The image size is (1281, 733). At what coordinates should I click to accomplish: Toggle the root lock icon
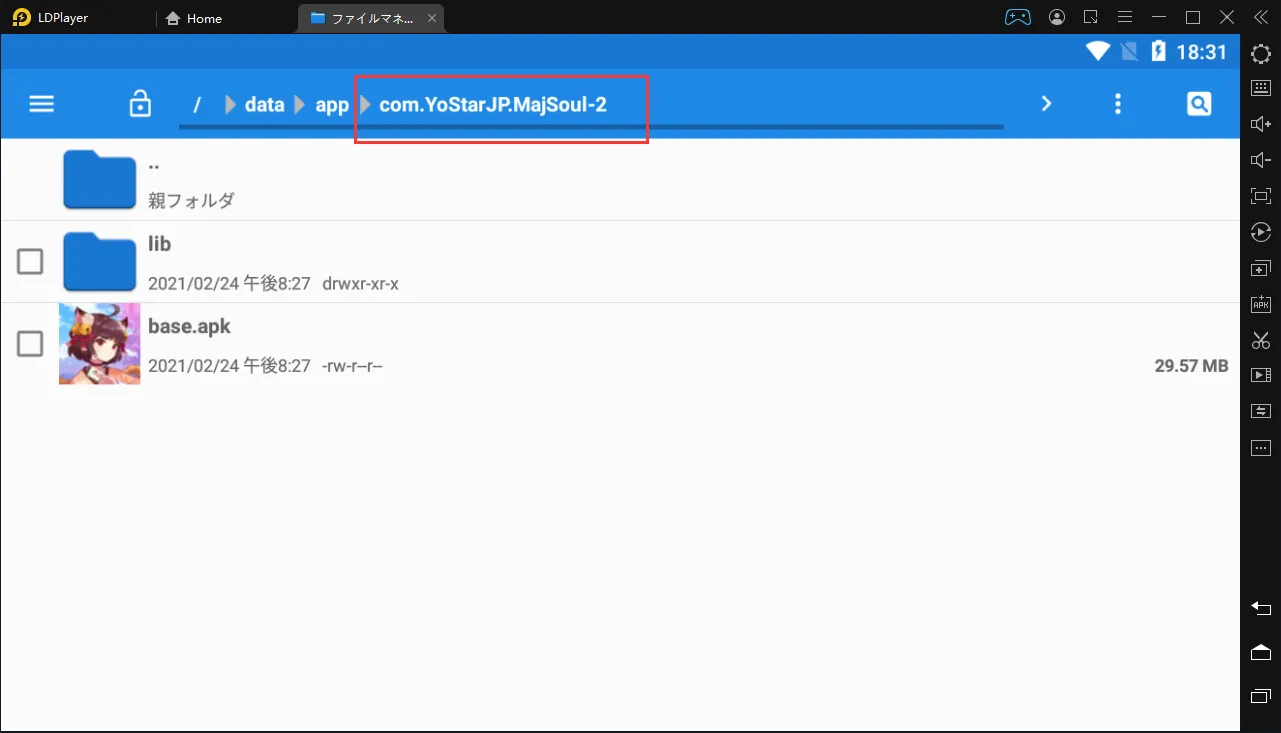pos(140,103)
